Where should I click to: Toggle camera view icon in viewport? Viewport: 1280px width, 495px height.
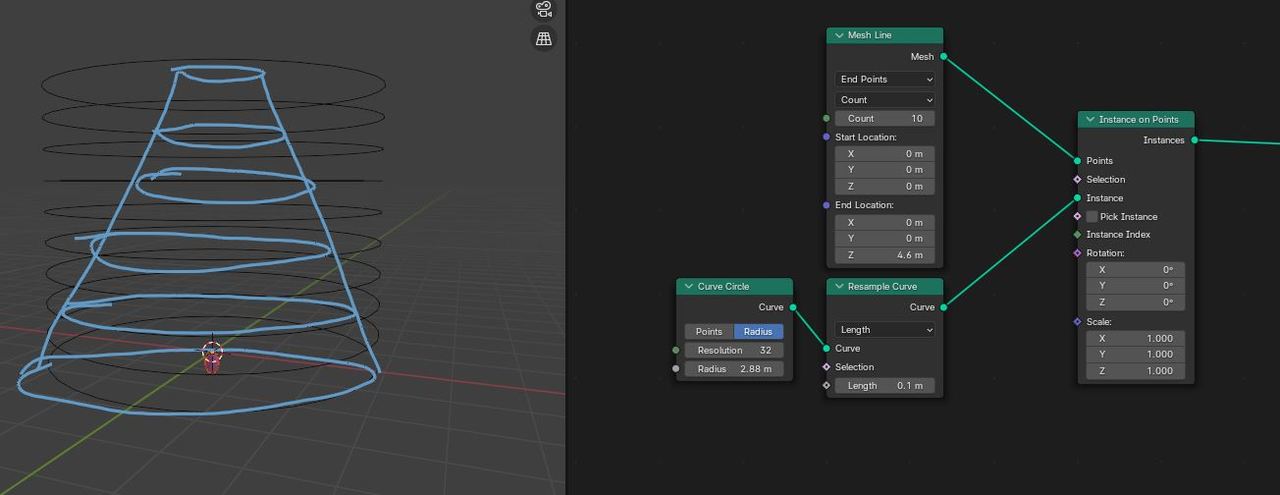(544, 9)
